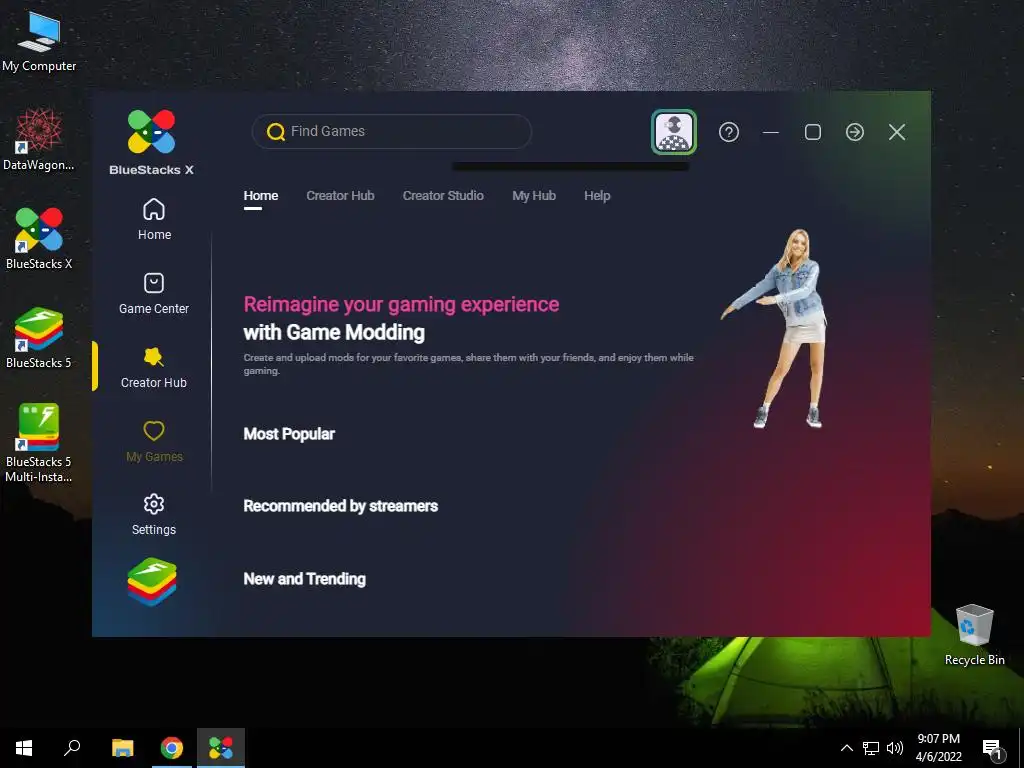Close the BlueStacks X window
1024x768 pixels.
897,132
